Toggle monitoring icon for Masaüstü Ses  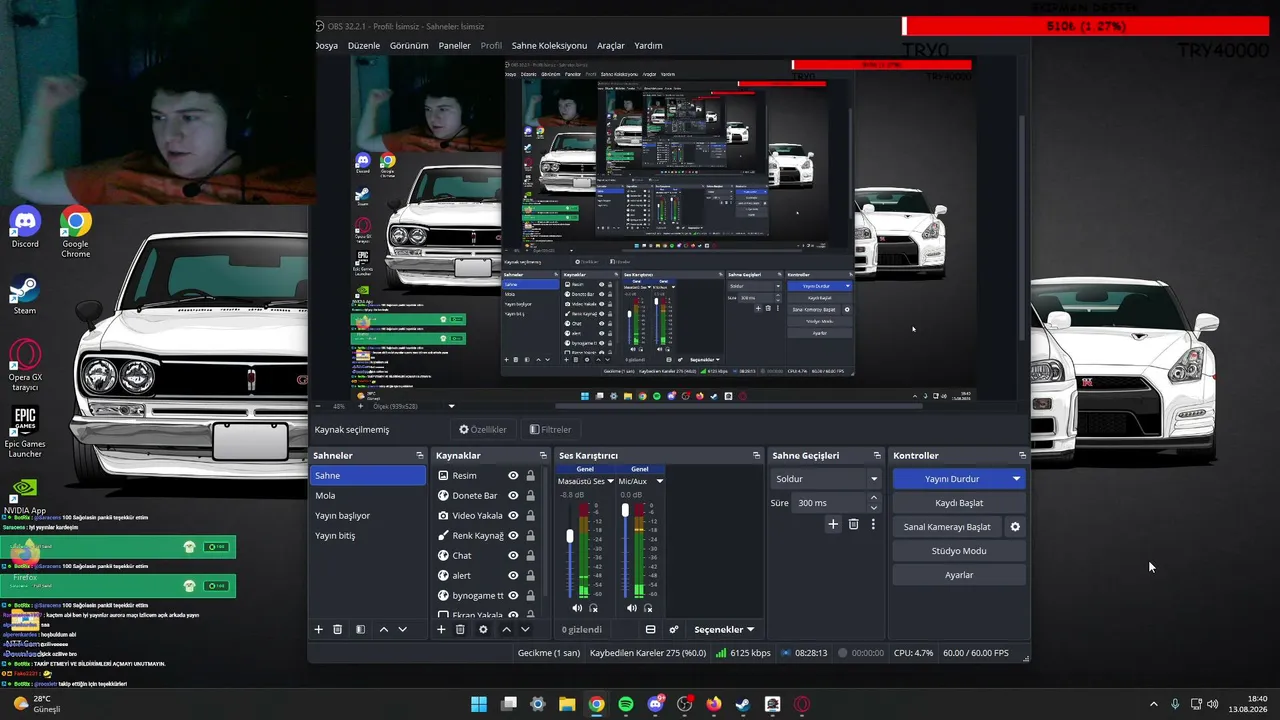[593, 608]
